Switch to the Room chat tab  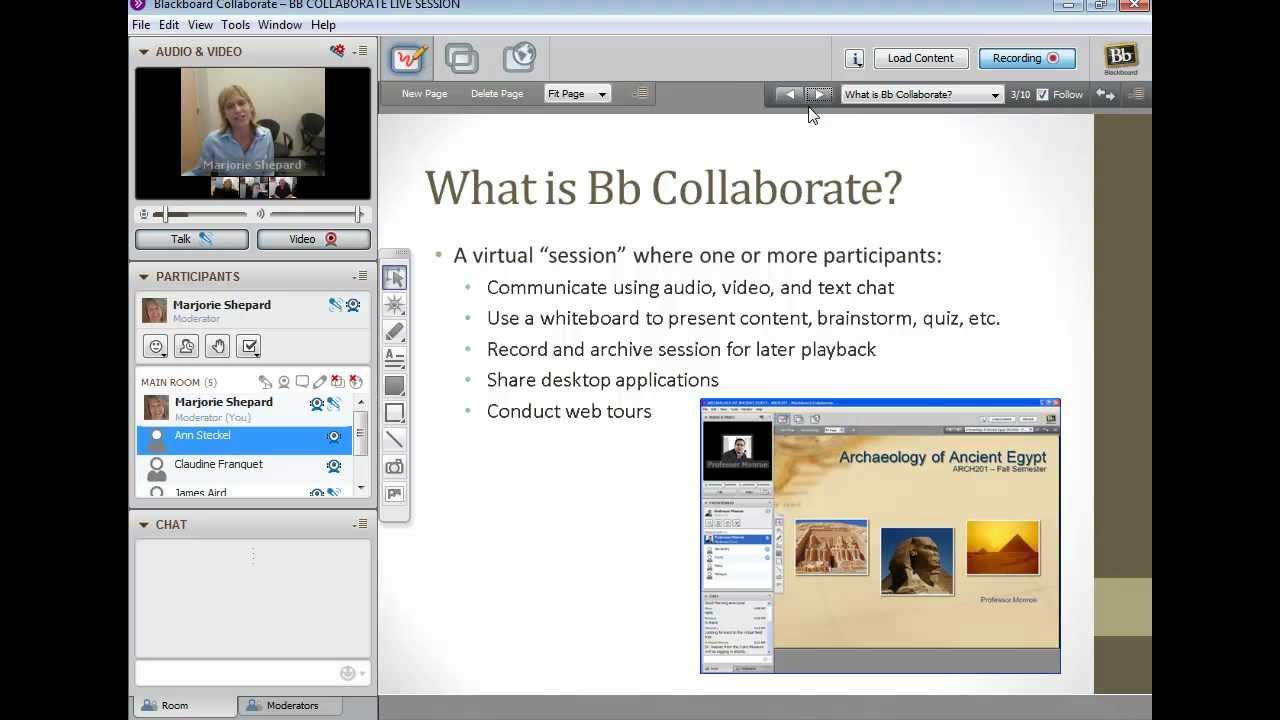click(184, 706)
